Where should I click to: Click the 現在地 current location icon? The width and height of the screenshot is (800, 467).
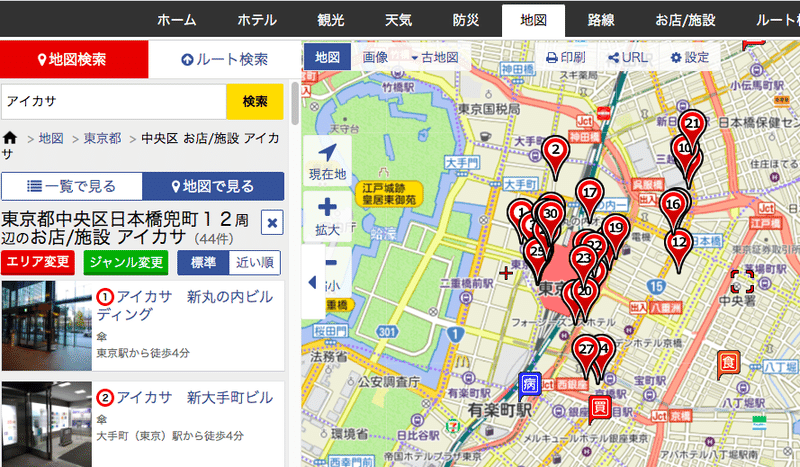[327, 161]
